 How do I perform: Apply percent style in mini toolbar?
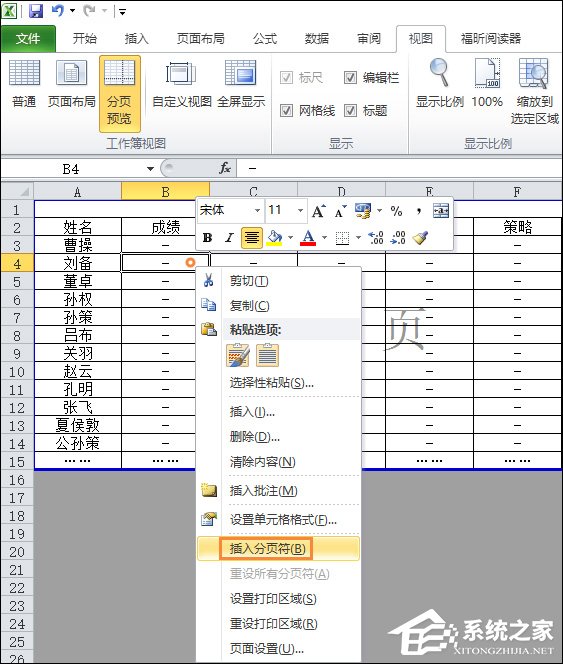coord(396,210)
